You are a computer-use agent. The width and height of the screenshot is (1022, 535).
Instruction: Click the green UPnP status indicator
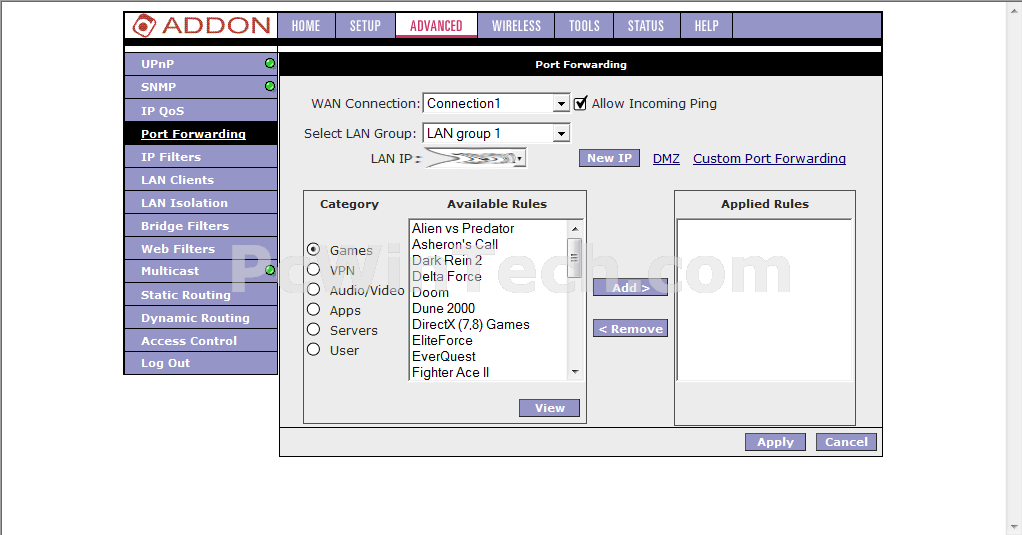click(x=269, y=64)
